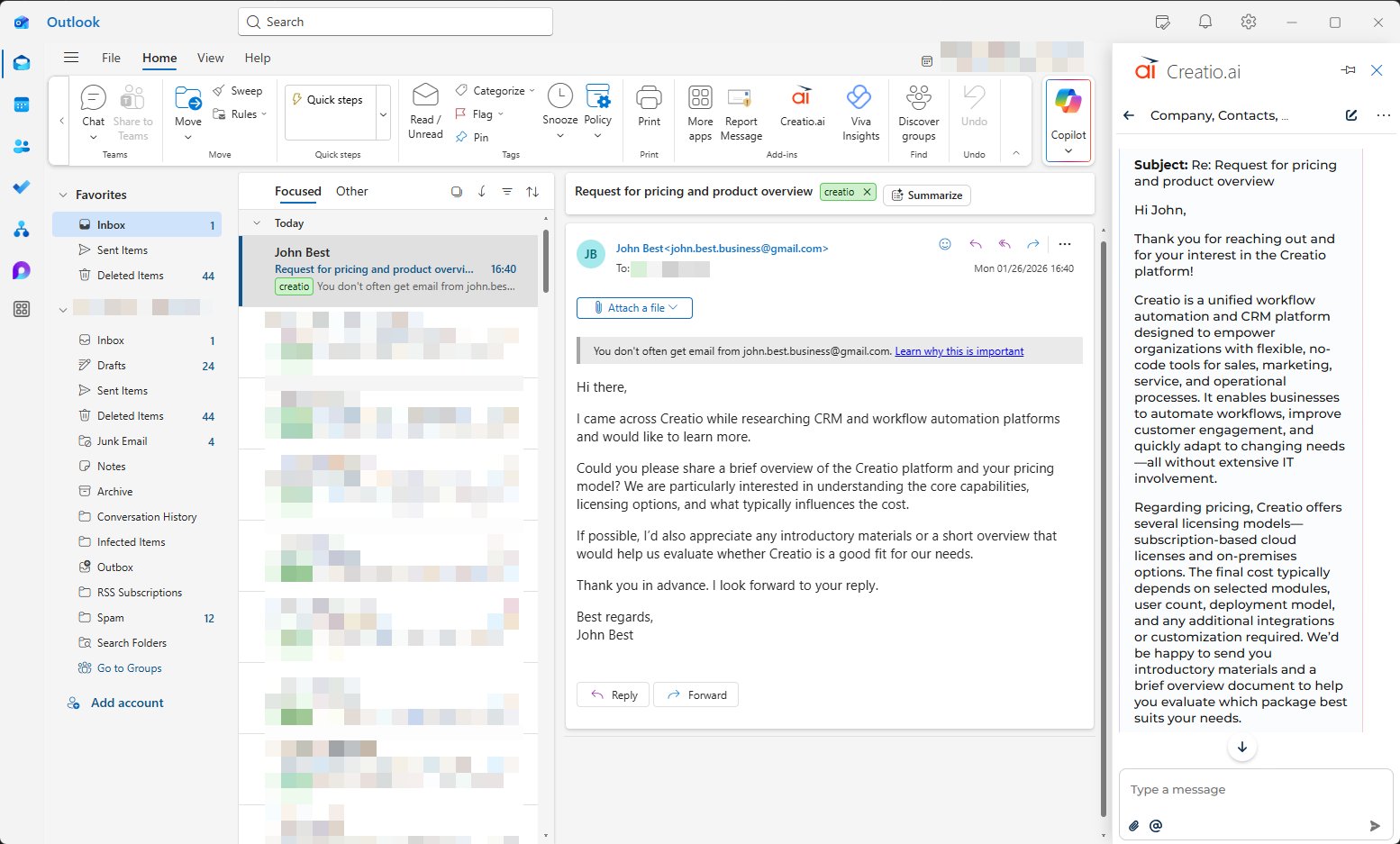Pin the Creatio.ai side panel
1400x844 pixels.
click(1348, 69)
